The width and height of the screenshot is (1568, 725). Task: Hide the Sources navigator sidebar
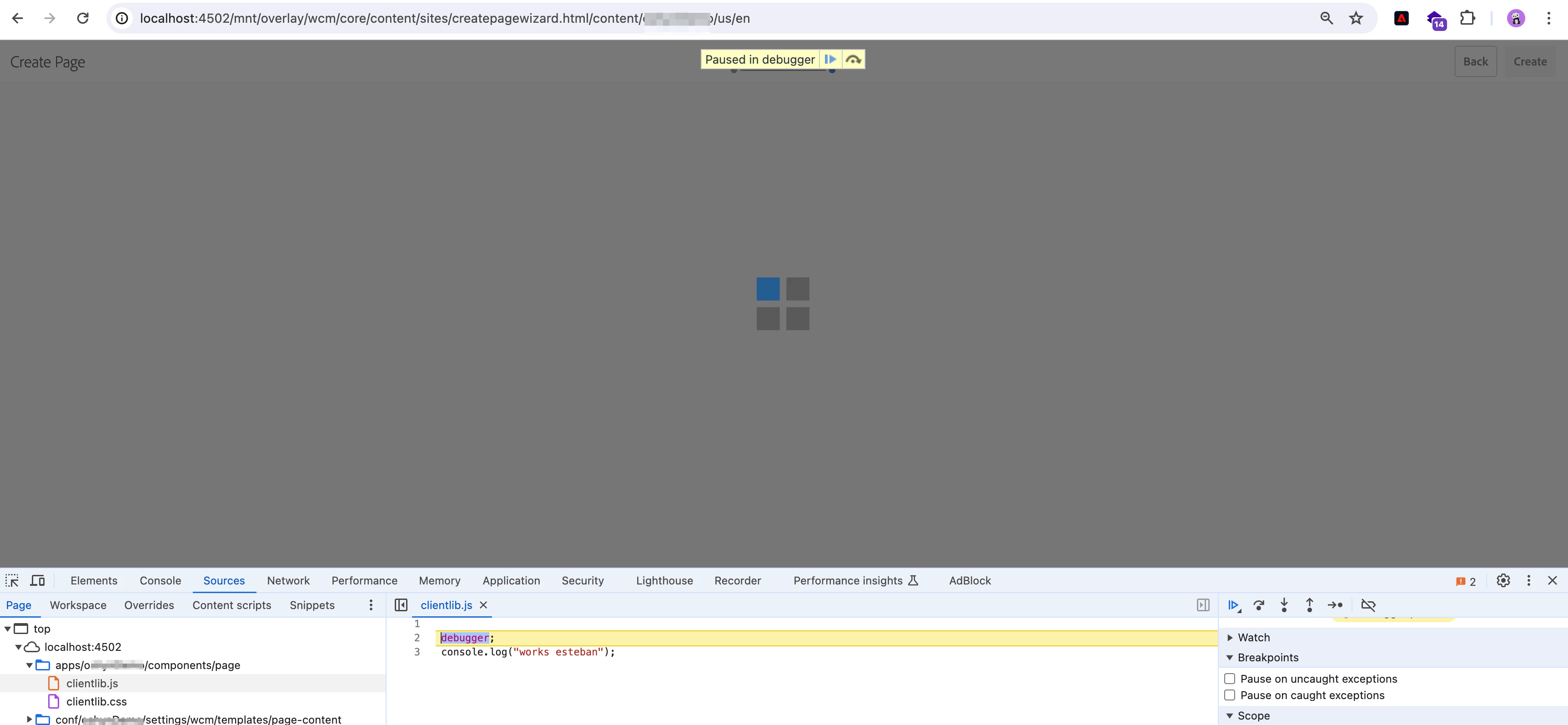401,605
